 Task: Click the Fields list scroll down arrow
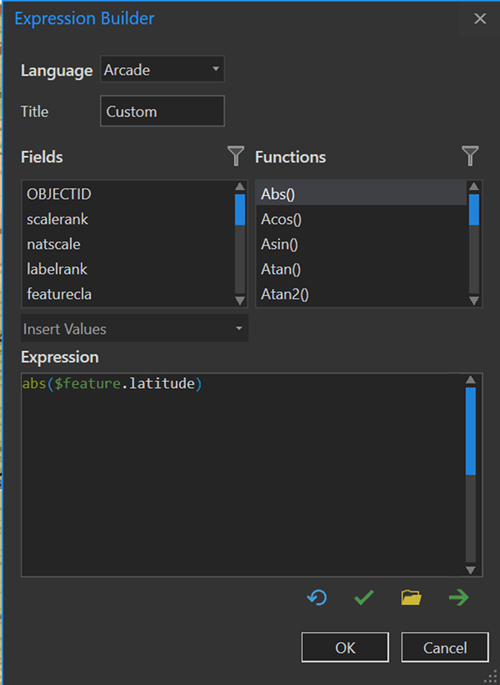[240, 301]
